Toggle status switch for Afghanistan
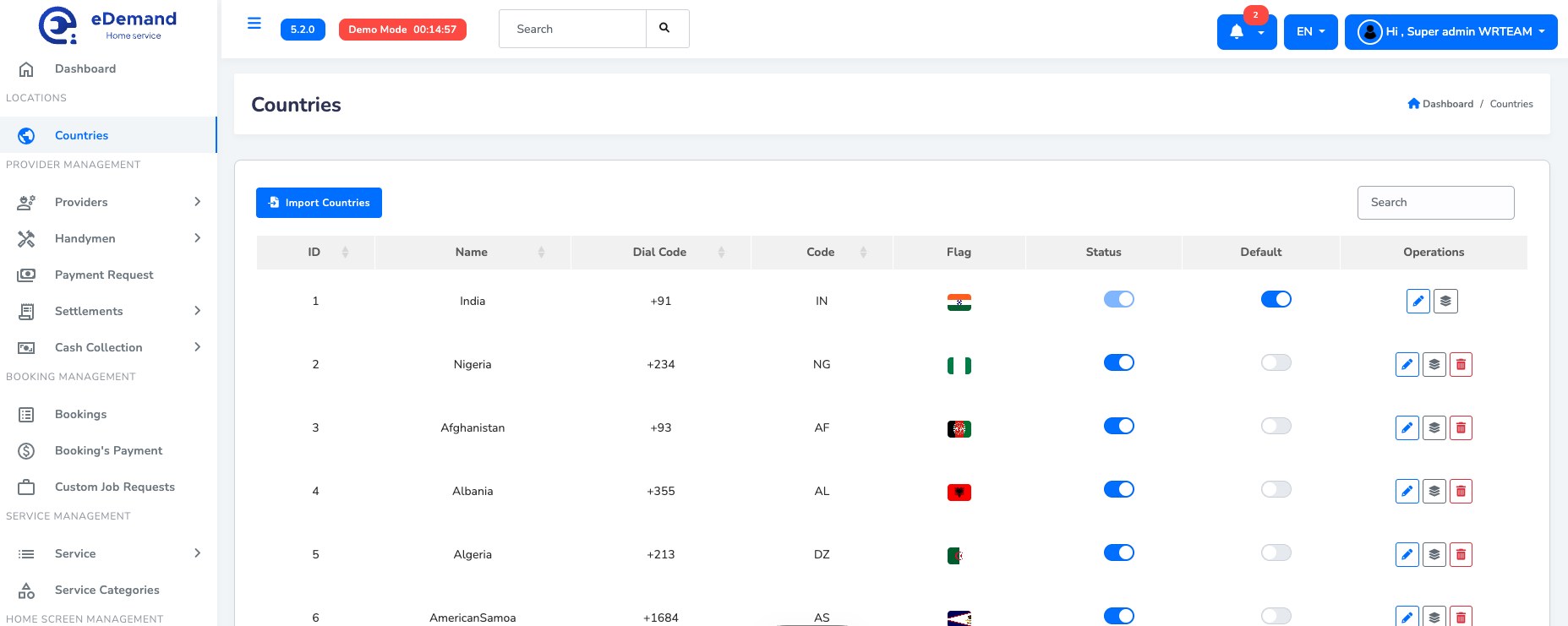Screen dimensions: 1568x626 coord(1118,426)
